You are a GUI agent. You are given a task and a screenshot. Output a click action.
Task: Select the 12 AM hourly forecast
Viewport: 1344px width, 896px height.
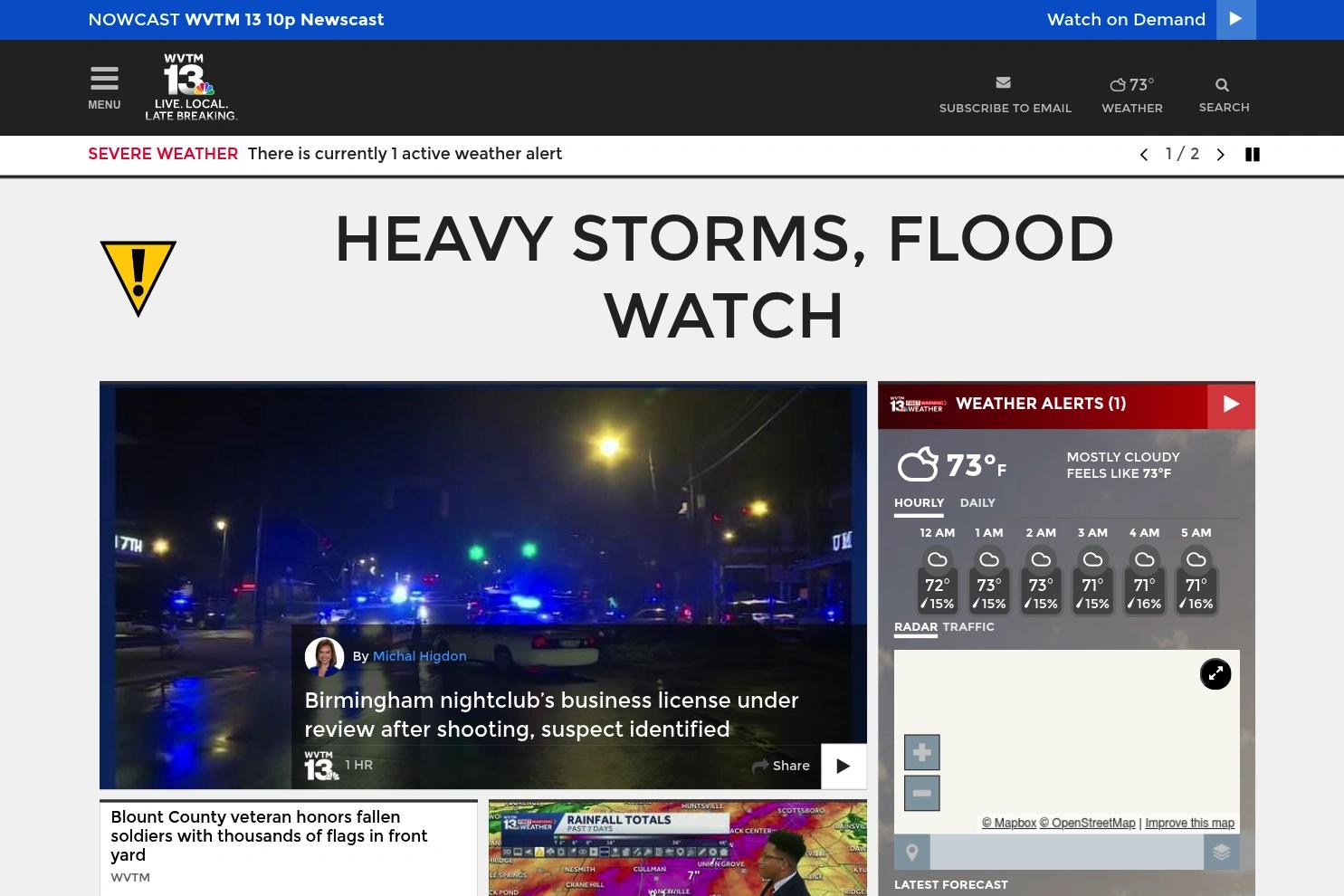point(938,571)
